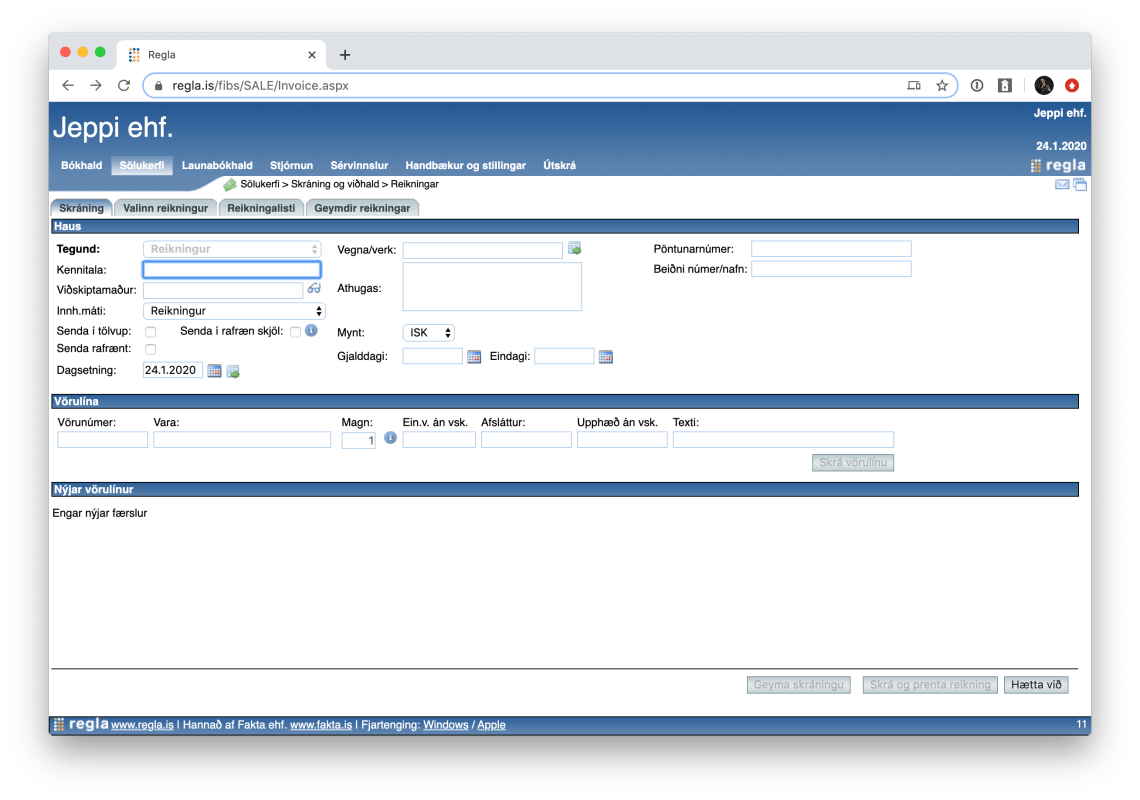The width and height of the screenshot is (1140, 800).
Task: Tick the Senda í rafræn skjöl checkbox
Action: (295, 332)
